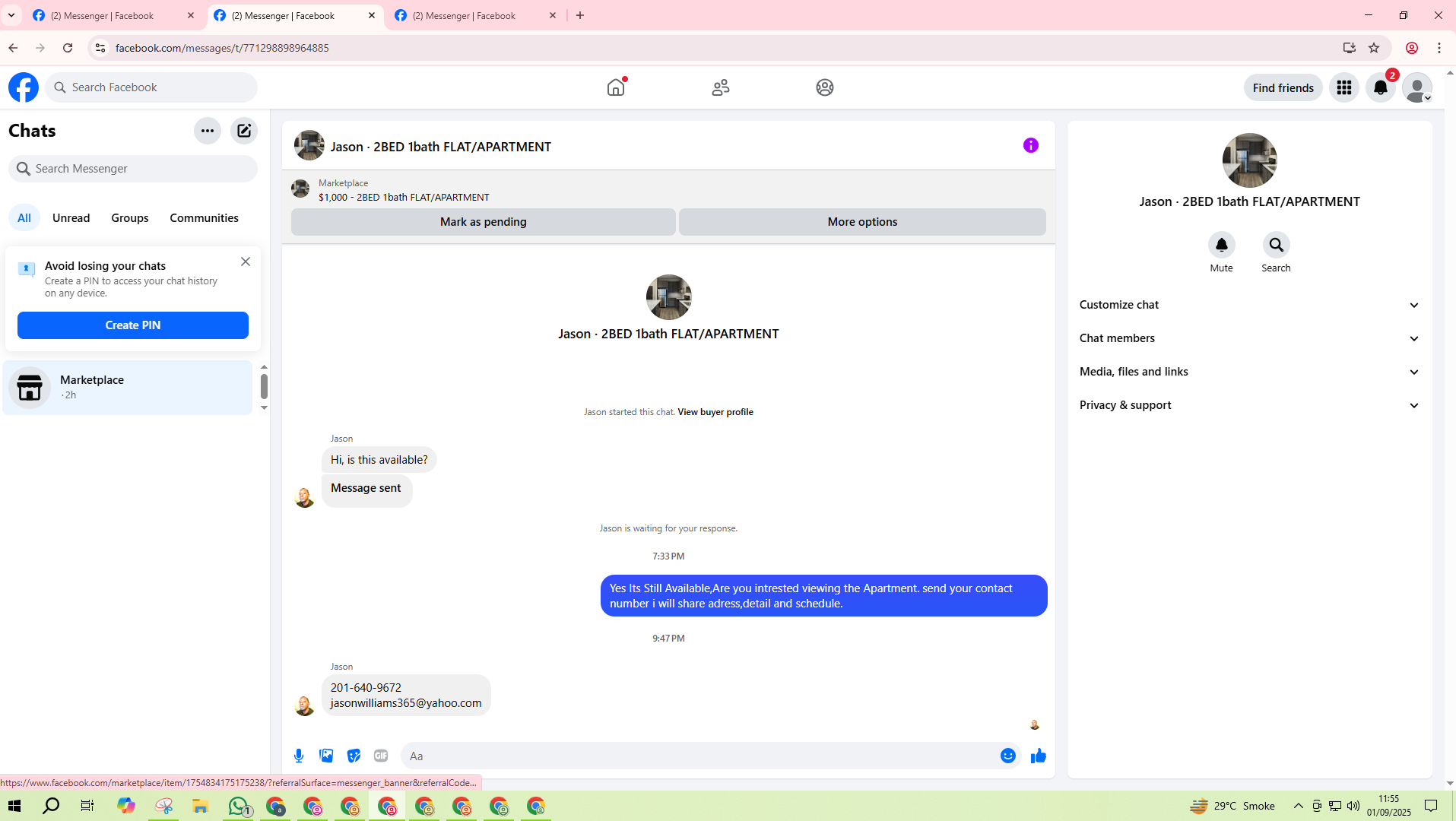Switch to the first Messenger browser tab

(114, 15)
